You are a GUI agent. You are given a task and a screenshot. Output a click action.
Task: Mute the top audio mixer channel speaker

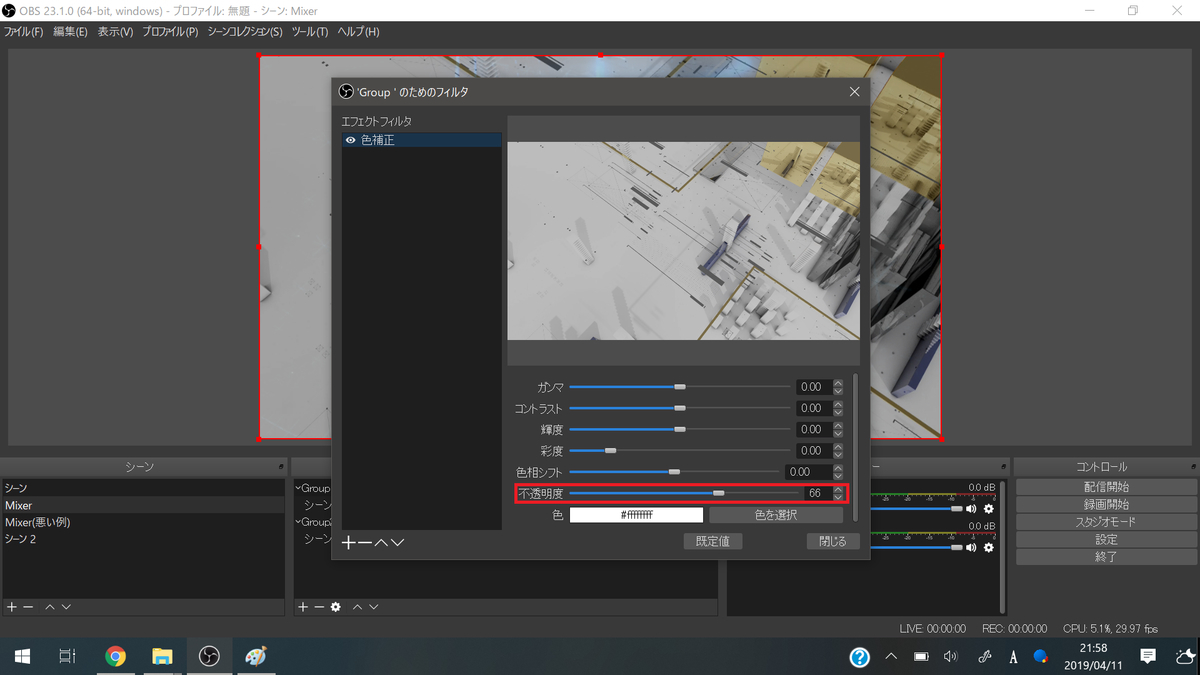(x=971, y=509)
